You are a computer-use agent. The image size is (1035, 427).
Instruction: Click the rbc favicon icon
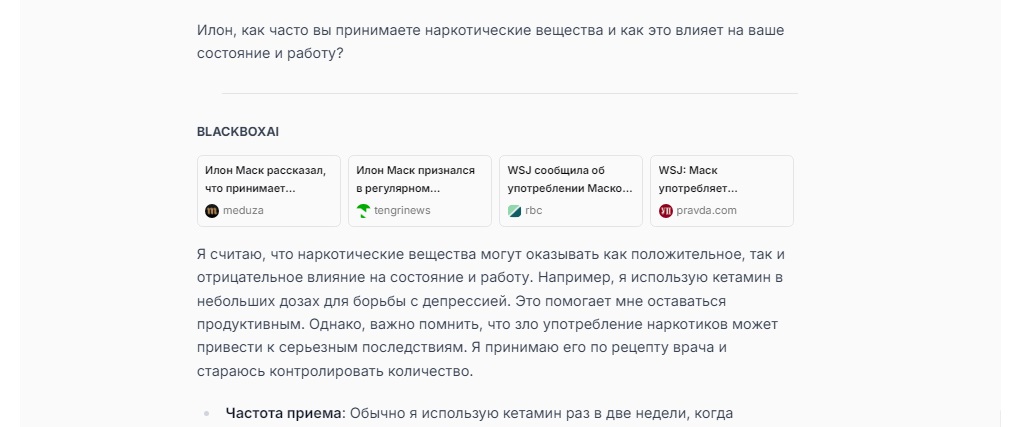tap(514, 211)
